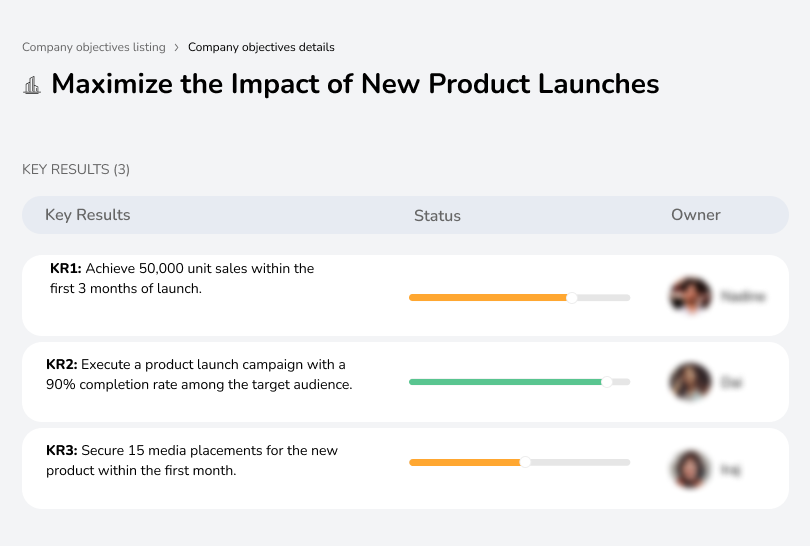Click the Maximize the Impact of New Product Launches title
Image resolution: width=810 pixels, height=546 pixels.
pyautogui.click(x=355, y=84)
